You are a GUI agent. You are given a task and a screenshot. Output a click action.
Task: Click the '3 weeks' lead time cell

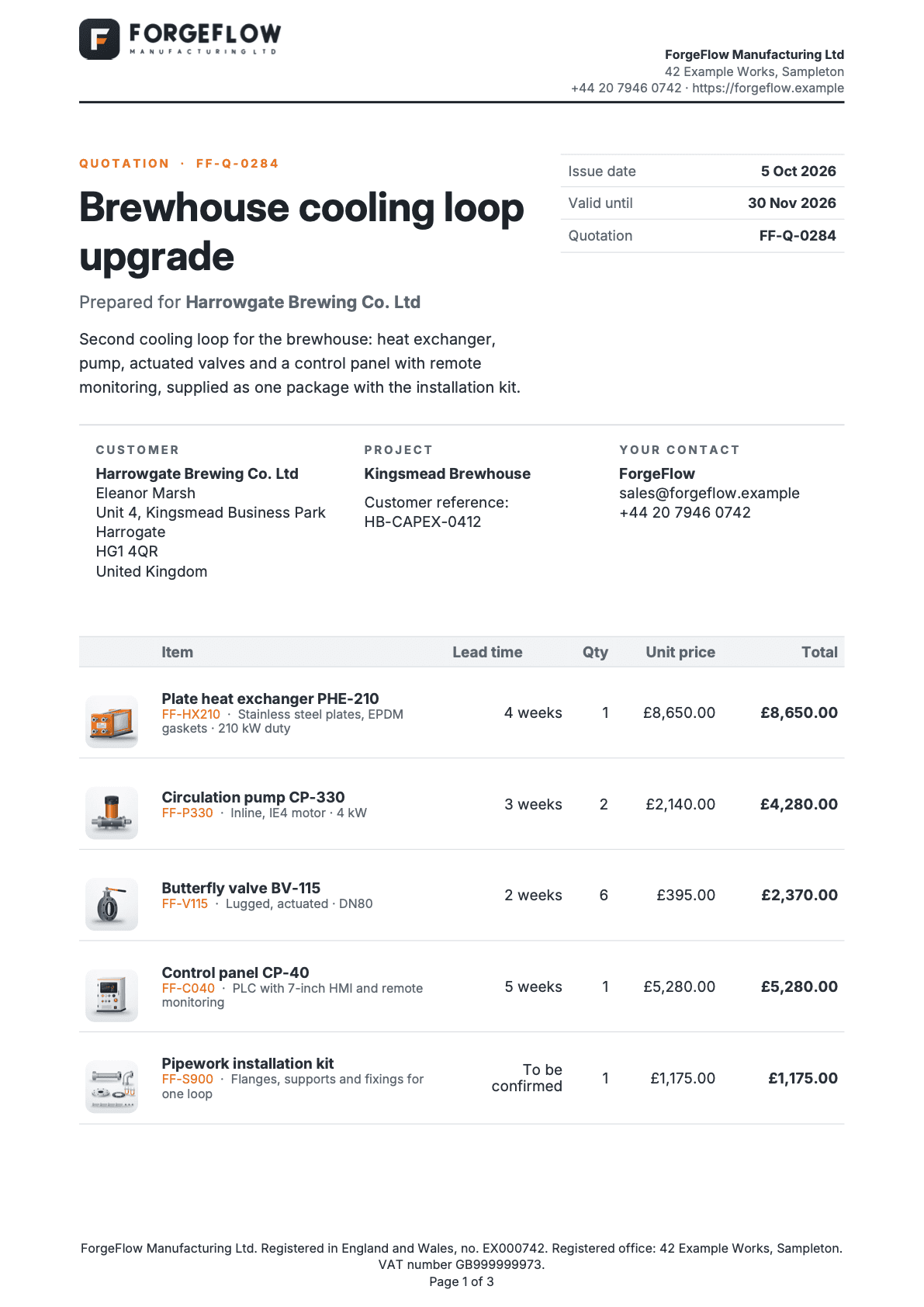click(533, 804)
